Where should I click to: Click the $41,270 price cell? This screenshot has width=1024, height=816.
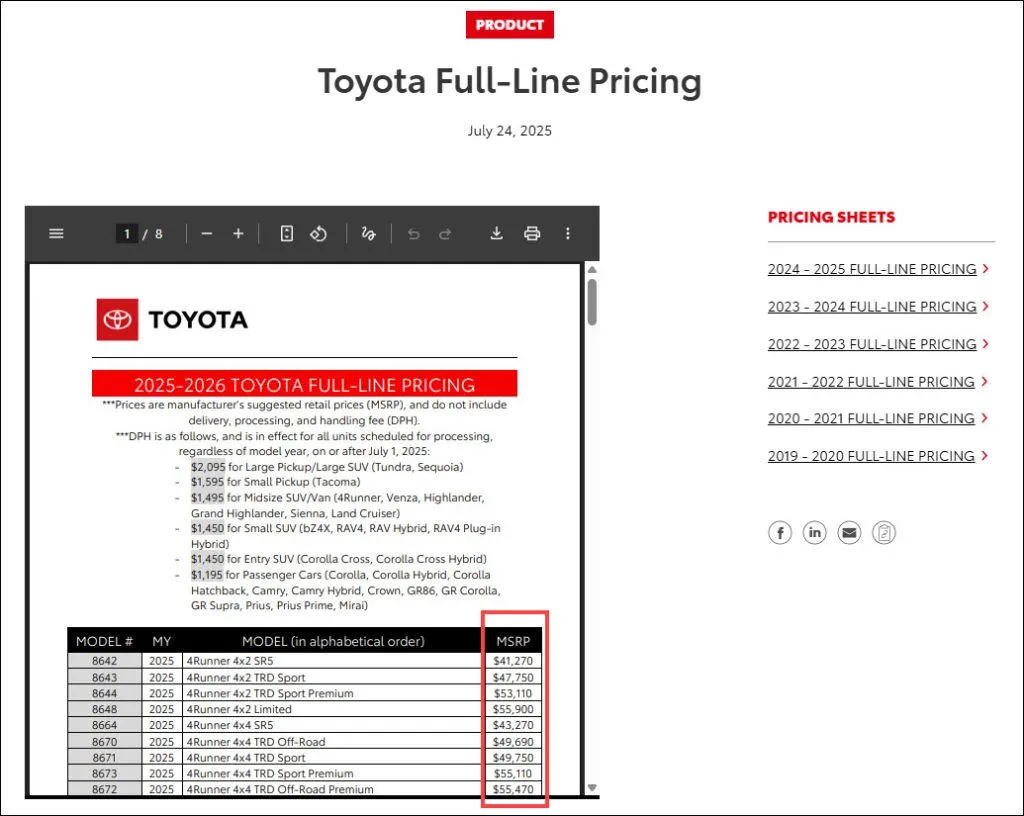[x=513, y=661]
